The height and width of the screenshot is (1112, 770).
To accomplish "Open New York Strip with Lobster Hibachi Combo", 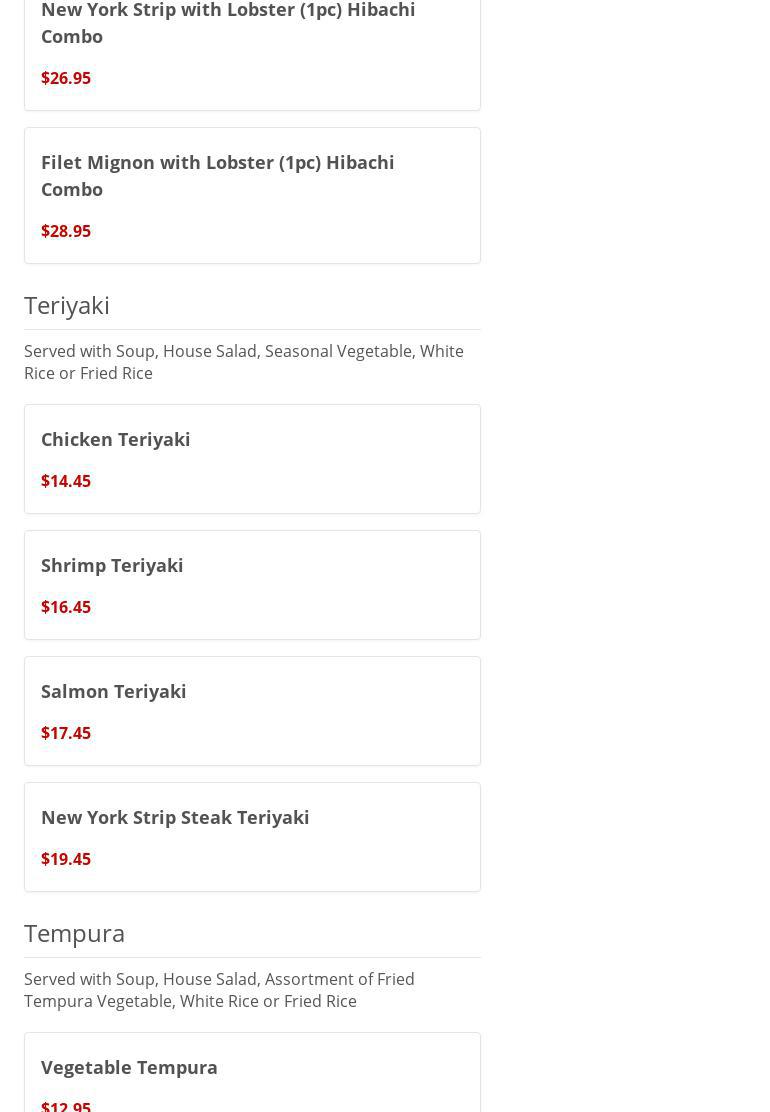I will pos(228,22).
